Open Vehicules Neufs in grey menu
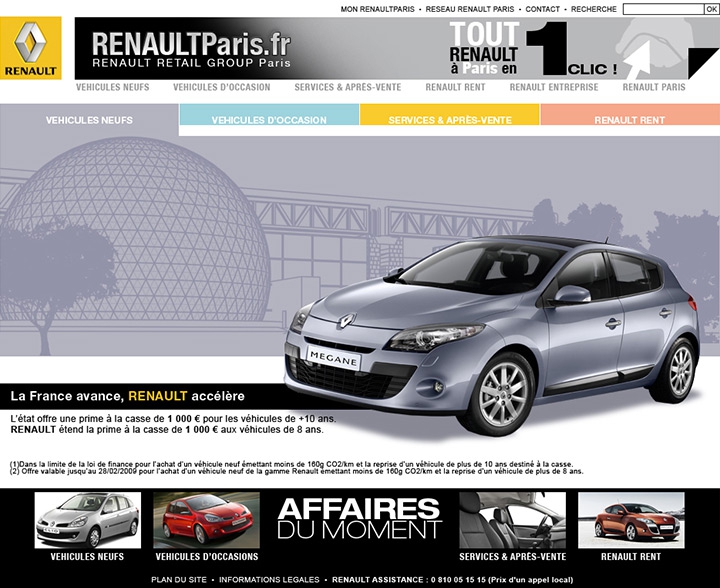This screenshot has width=720, height=588. click(x=112, y=87)
